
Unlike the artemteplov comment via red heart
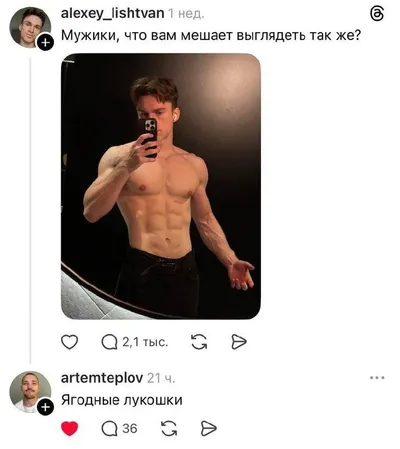(70, 428)
